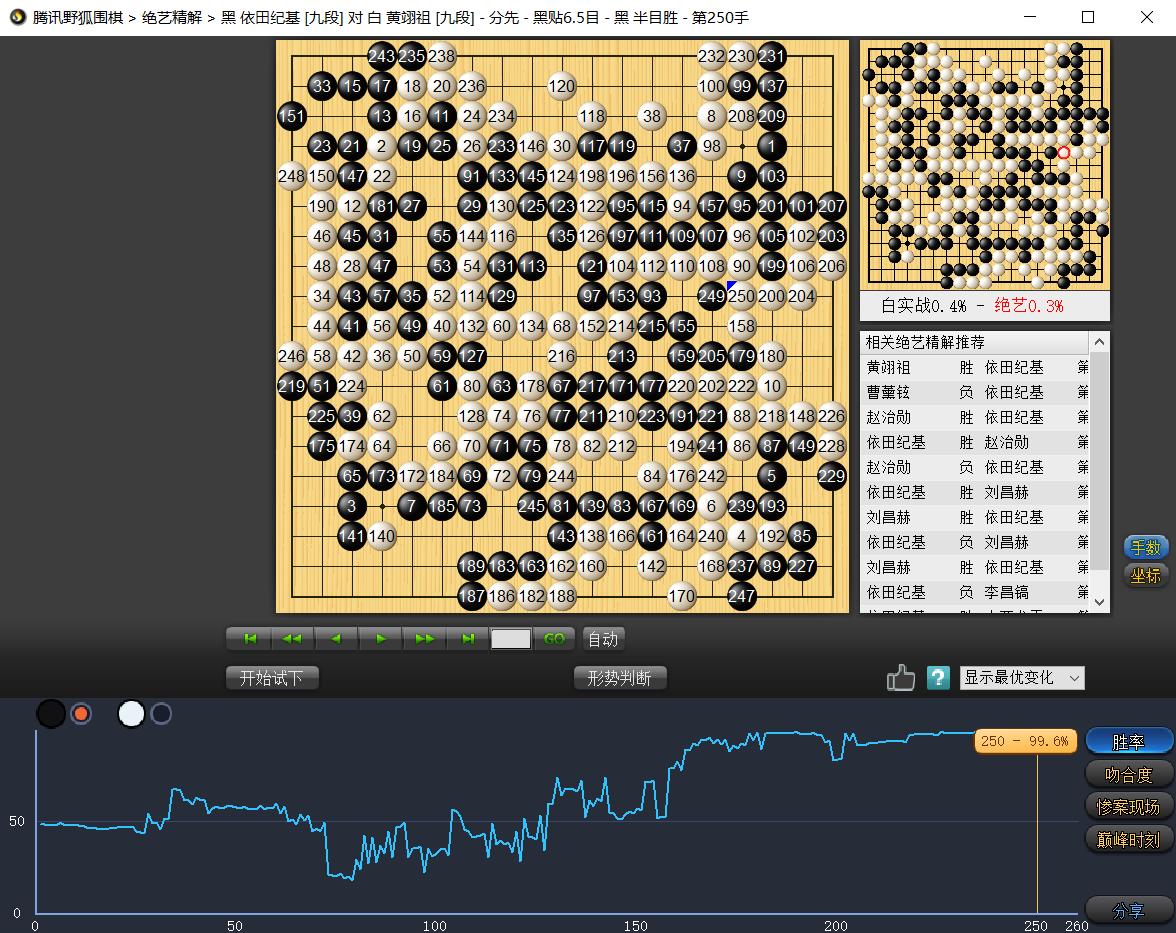The image size is (1176, 933).
Task: Click the 形势判断 button
Action: click(x=620, y=678)
